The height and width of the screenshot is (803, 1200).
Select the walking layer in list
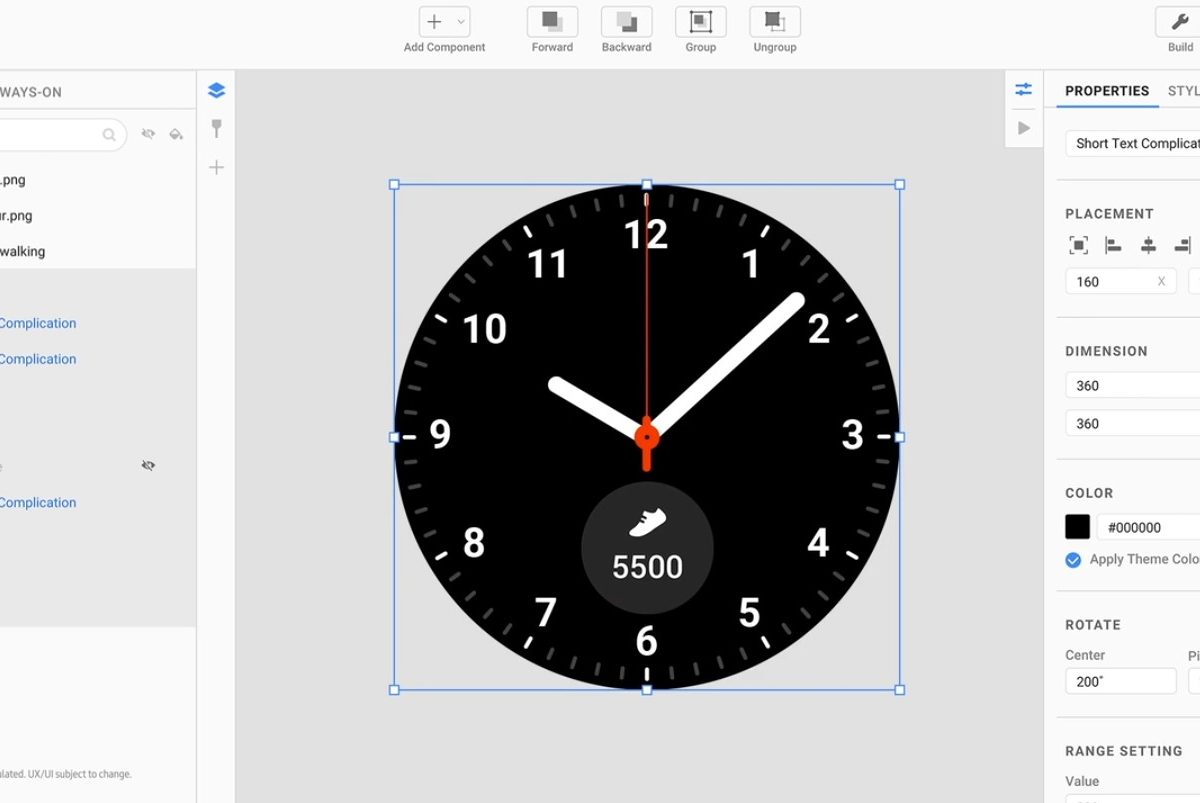click(x=22, y=251)
